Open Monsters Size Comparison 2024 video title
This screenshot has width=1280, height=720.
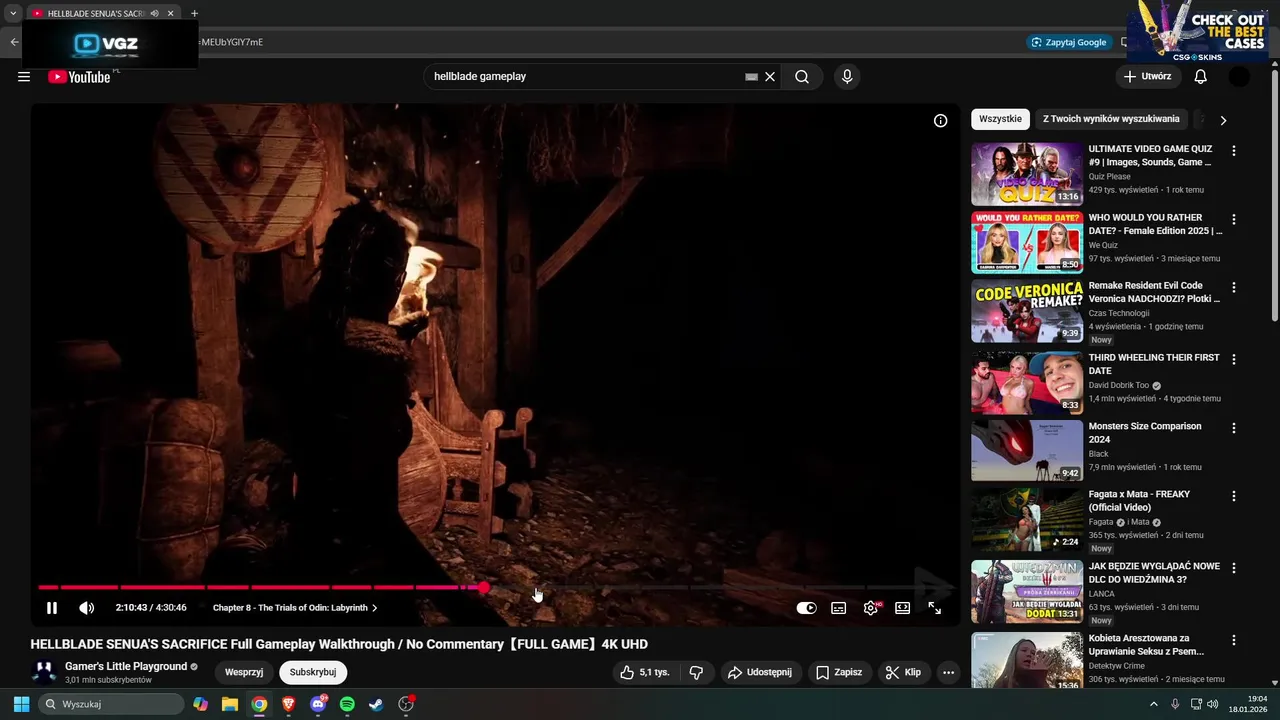click(x=1145, y=433)
